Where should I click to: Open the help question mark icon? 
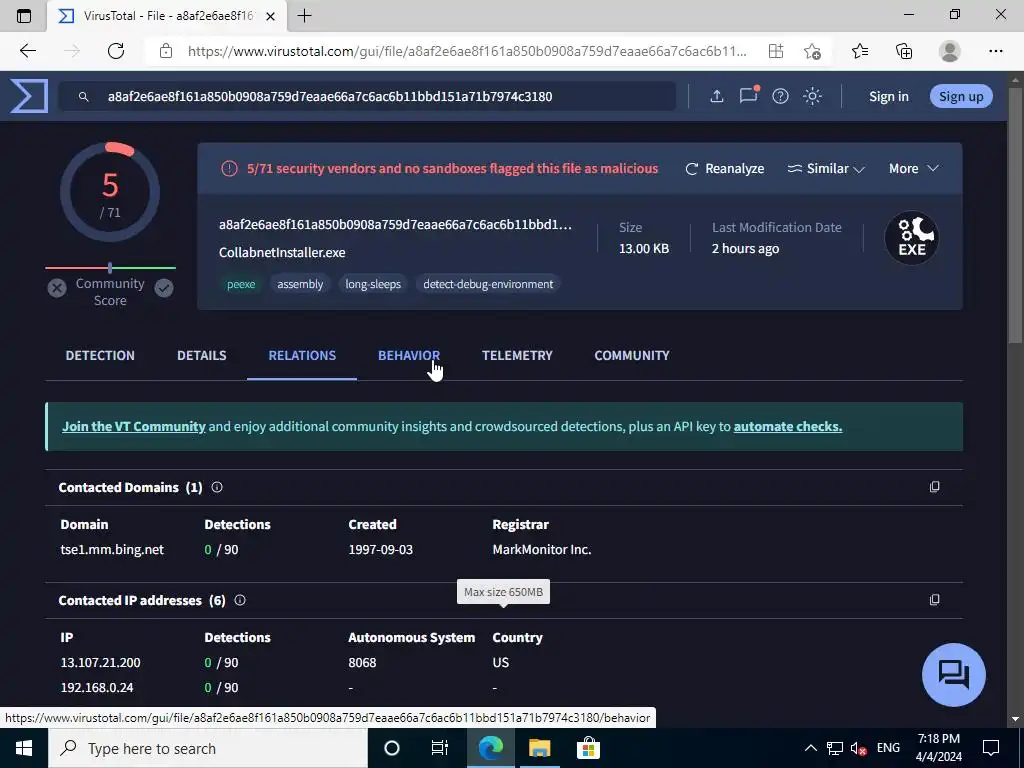[x=780, y=97]
